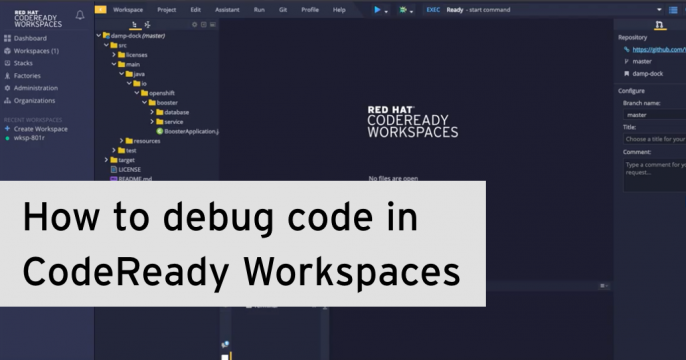This screenshot has height=360, width=686.
Task: Open the Workspace menu
Action: [x=128, y=10]
